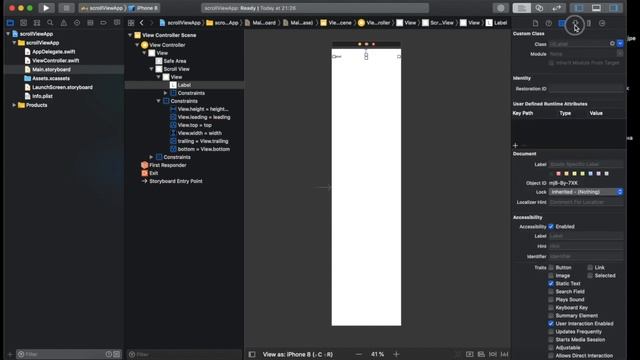Click the Restoration ID field
This screenshot has height=360, width=640.
586,89
